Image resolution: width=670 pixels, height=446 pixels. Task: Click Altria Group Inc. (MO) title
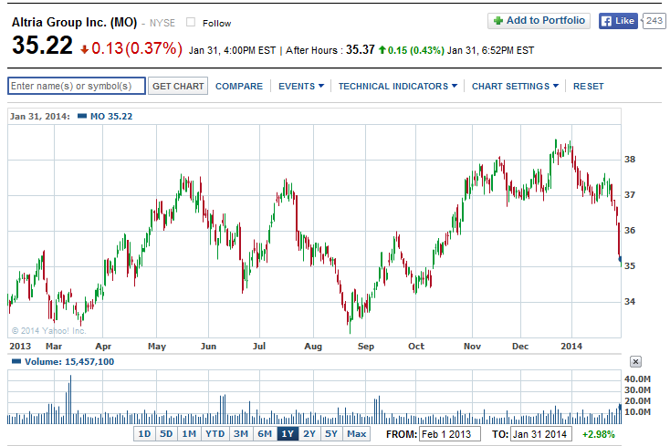tap(74, 22)
